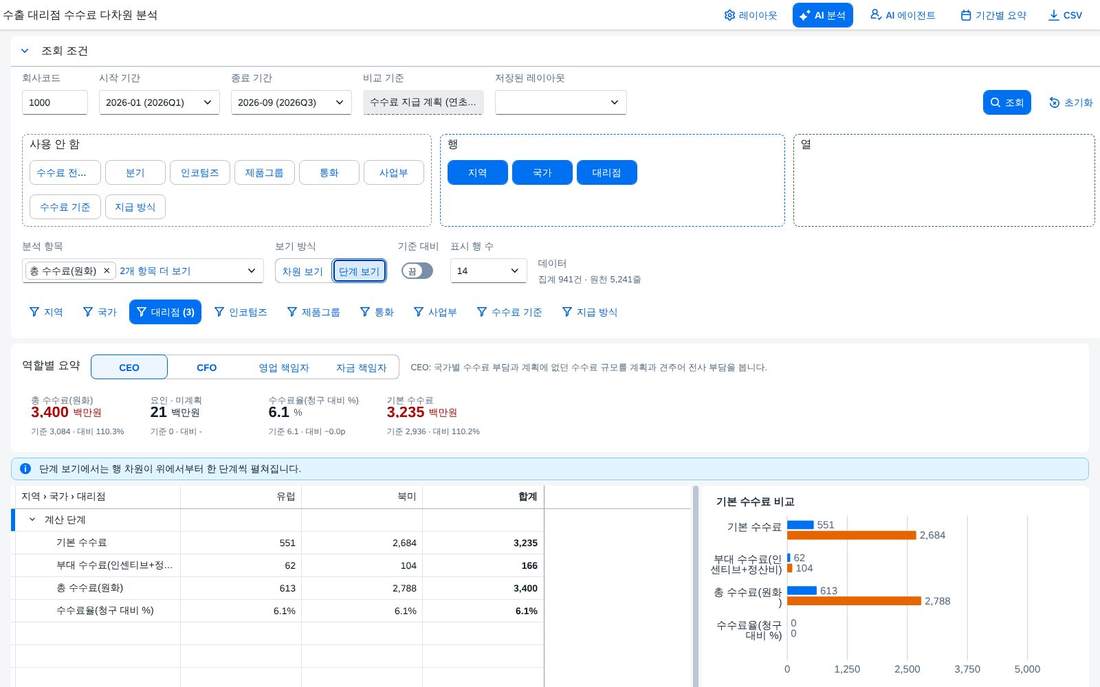Click the orange 2,684 chart bar

pyautogui.click(x=852, y=535)
